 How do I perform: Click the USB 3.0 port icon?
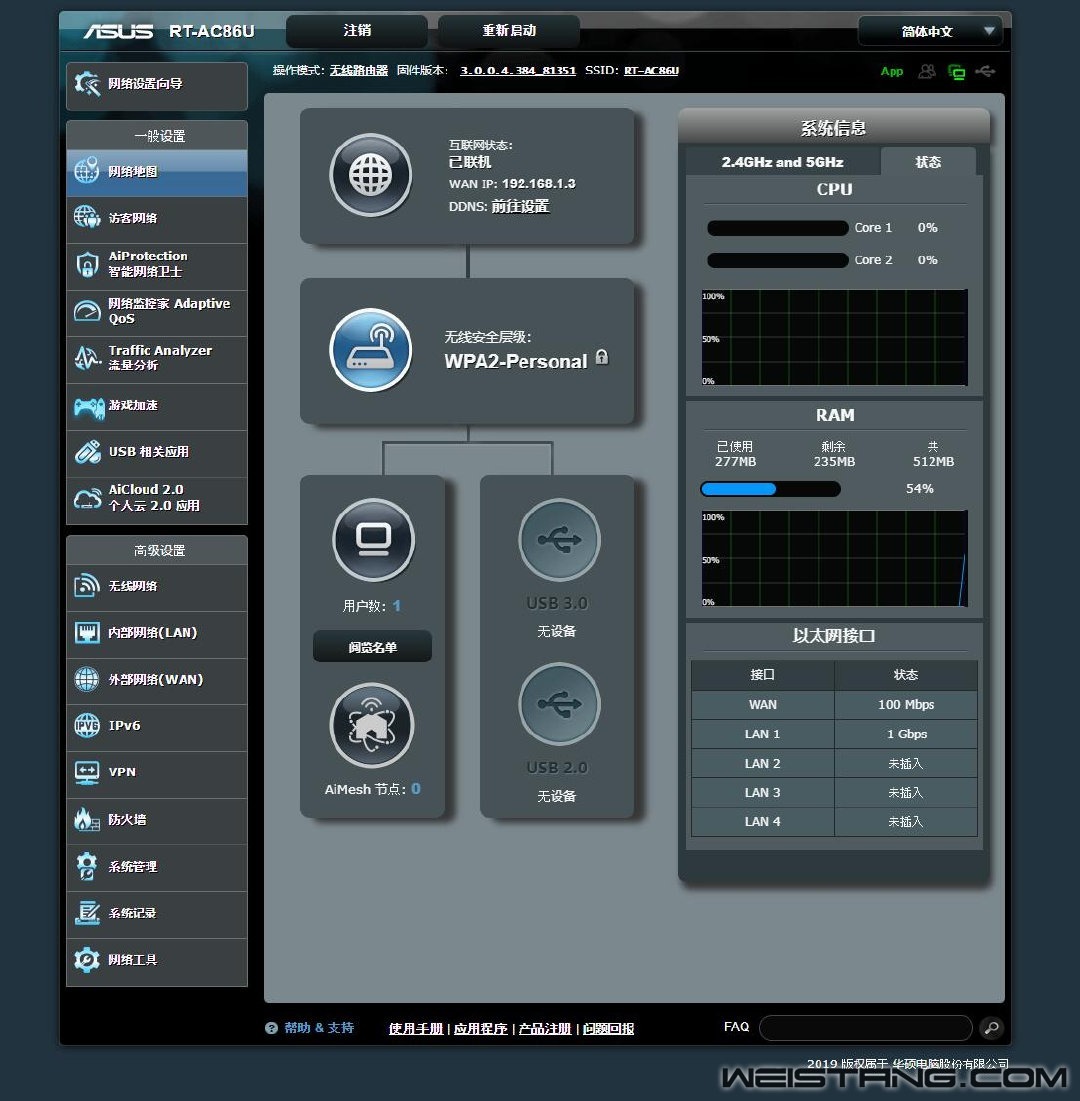559,540
